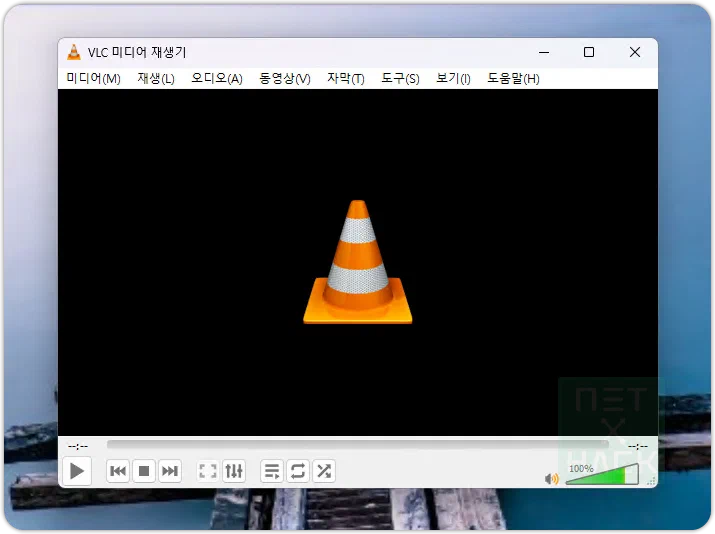Toggle fullscreen video mode

pyautogui.click(x=208, y=471)
